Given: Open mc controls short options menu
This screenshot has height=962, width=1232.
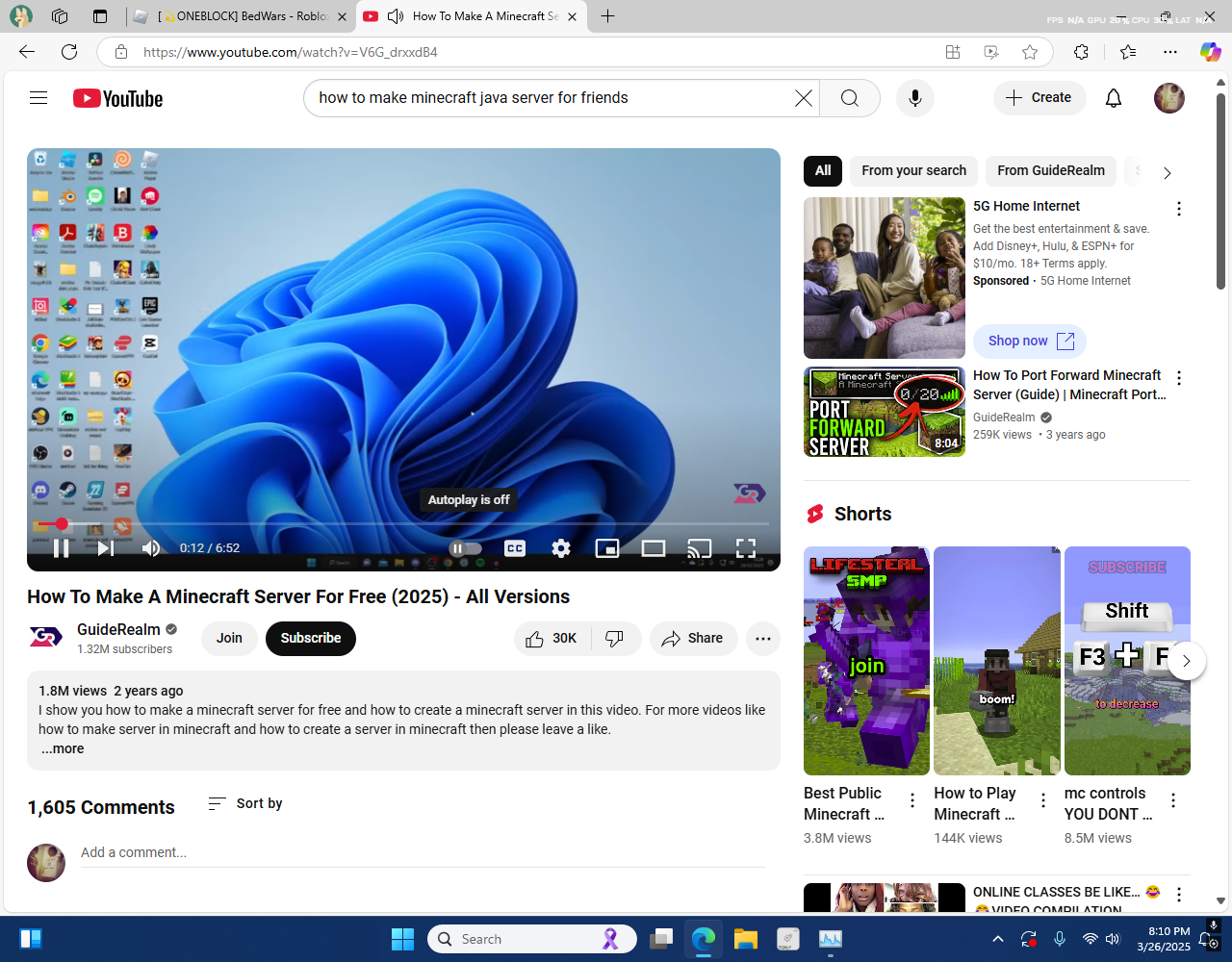Looking at the screenshot, I should [x=1173, y=800].
